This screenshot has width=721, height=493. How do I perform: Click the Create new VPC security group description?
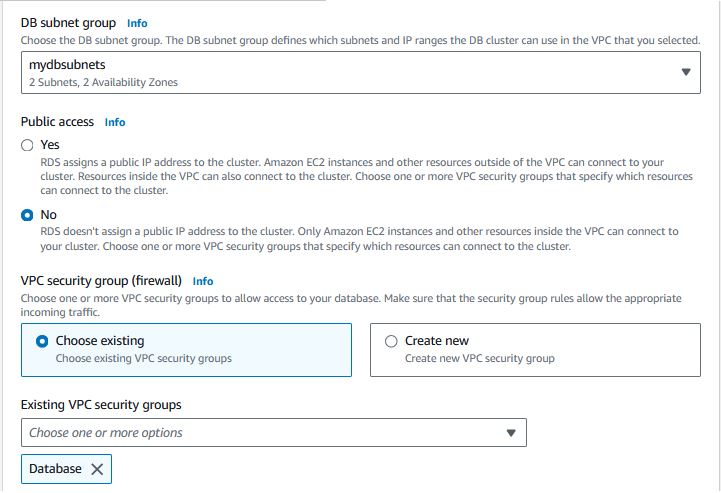(x=480, y=358)
